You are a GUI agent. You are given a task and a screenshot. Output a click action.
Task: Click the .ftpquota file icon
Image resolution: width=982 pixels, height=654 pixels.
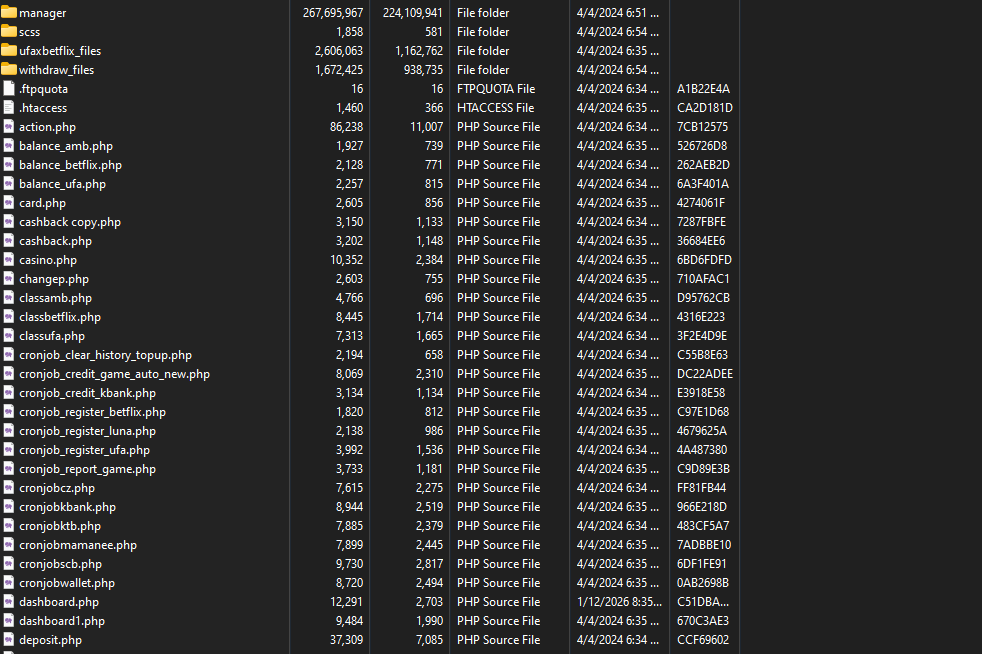click(x=9, y=89)
